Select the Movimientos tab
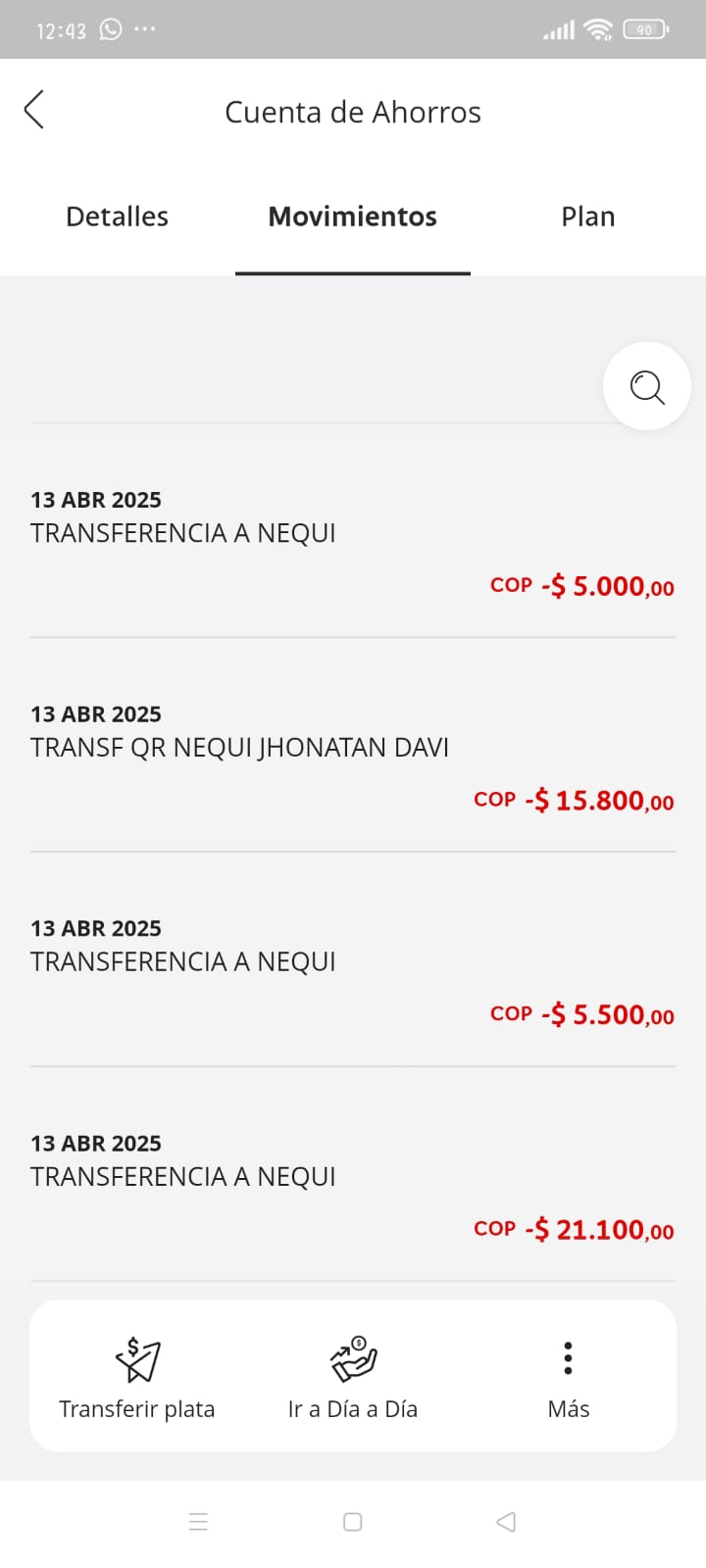 [353, 217]
